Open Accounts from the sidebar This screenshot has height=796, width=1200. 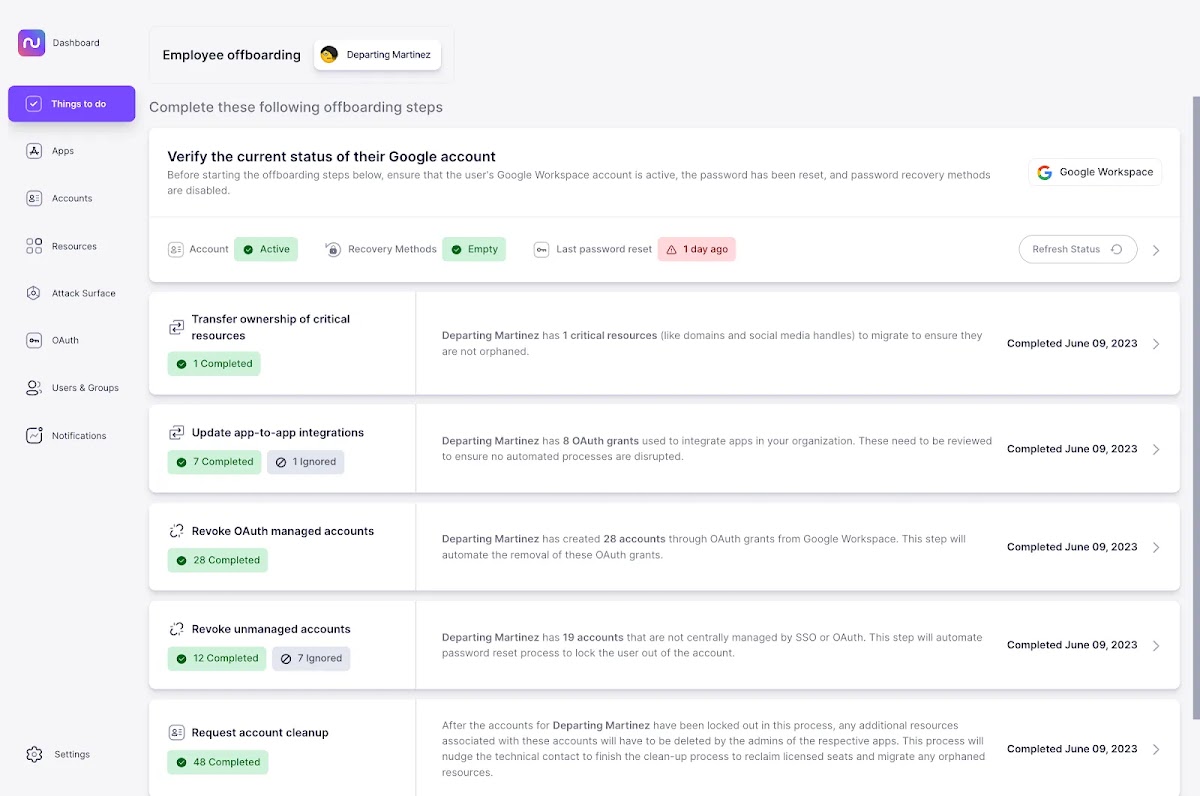[x=70, y=199]
